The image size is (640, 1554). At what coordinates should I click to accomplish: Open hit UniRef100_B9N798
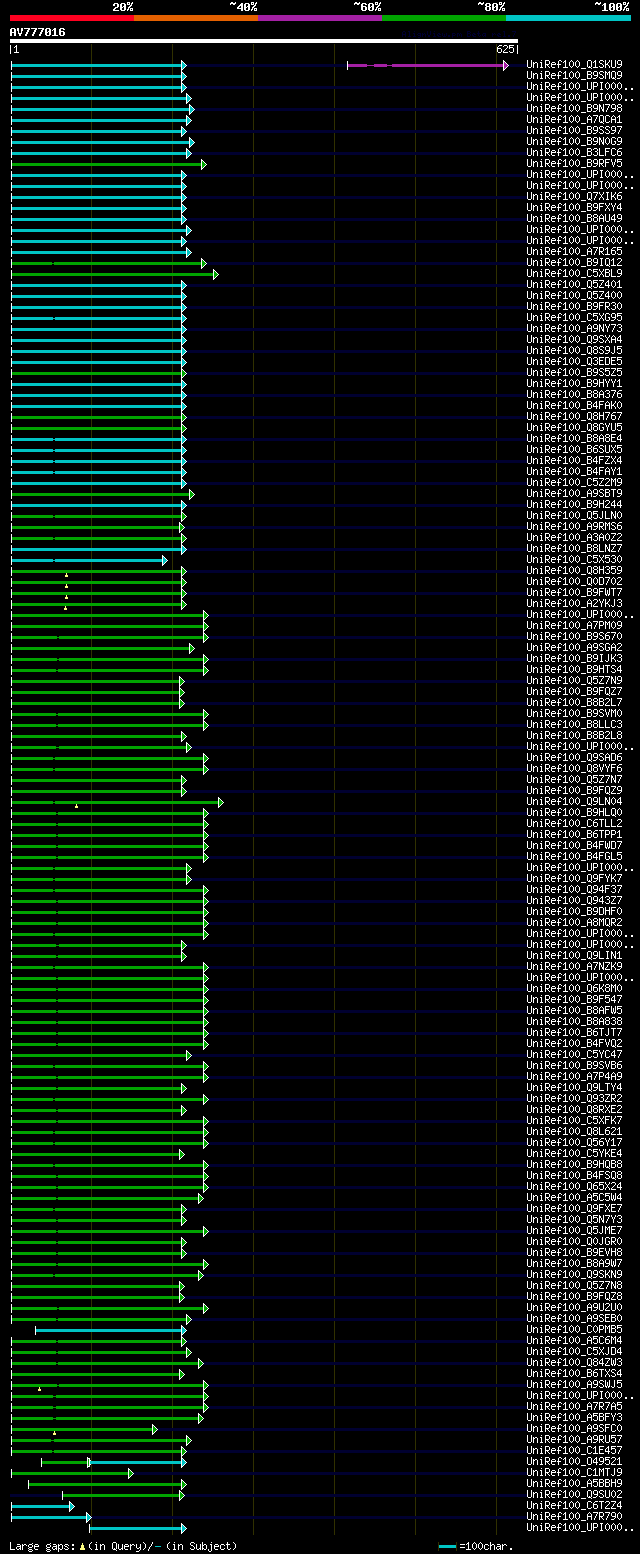574,108
